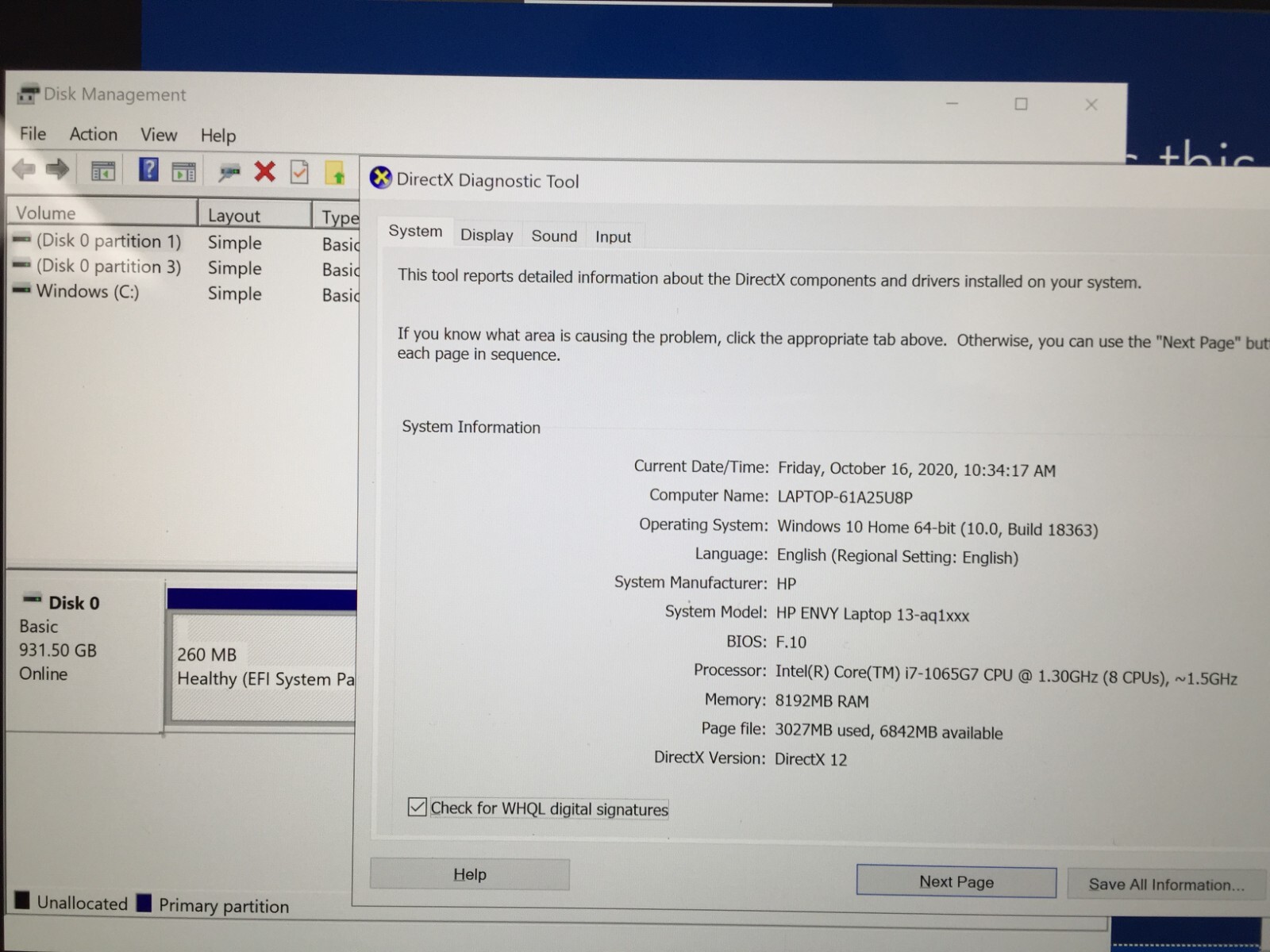This screenshot has height=952, width=1270.
Task: Open the Action menu in Disk Management
Action: [93, 134]
